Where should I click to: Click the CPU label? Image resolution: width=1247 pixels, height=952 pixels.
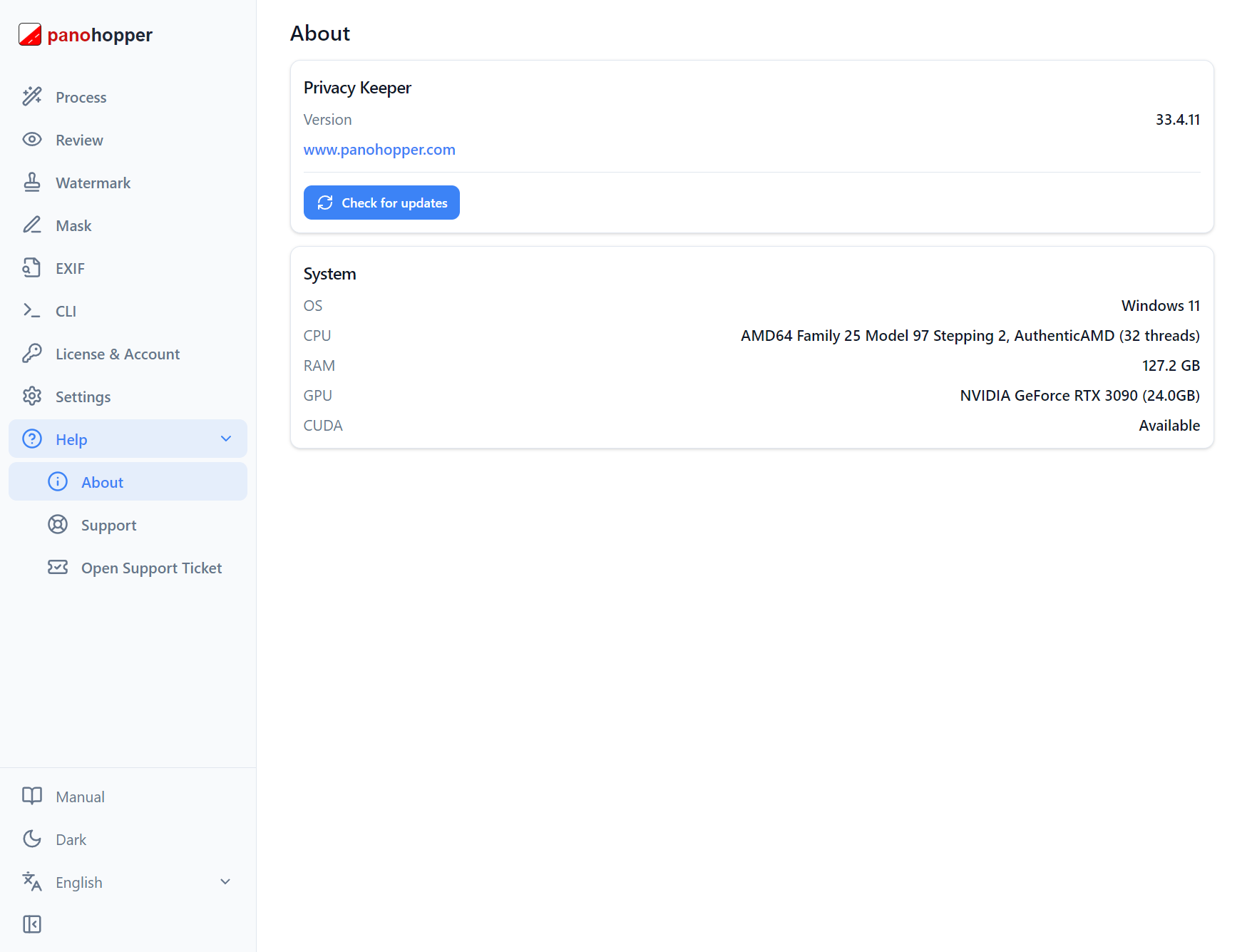tap(317, 336)
